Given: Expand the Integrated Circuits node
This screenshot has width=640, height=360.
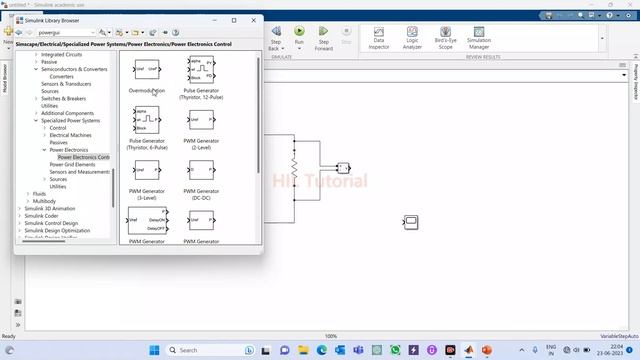Looking at the screenshot, I should point(36,54).
